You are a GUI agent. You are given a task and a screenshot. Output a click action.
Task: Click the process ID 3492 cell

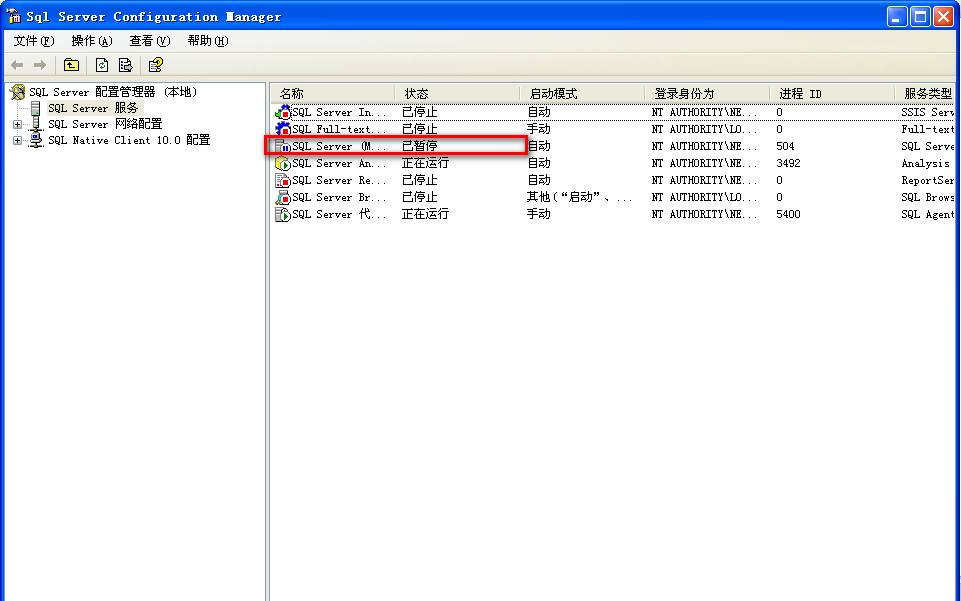pos(788,164)
